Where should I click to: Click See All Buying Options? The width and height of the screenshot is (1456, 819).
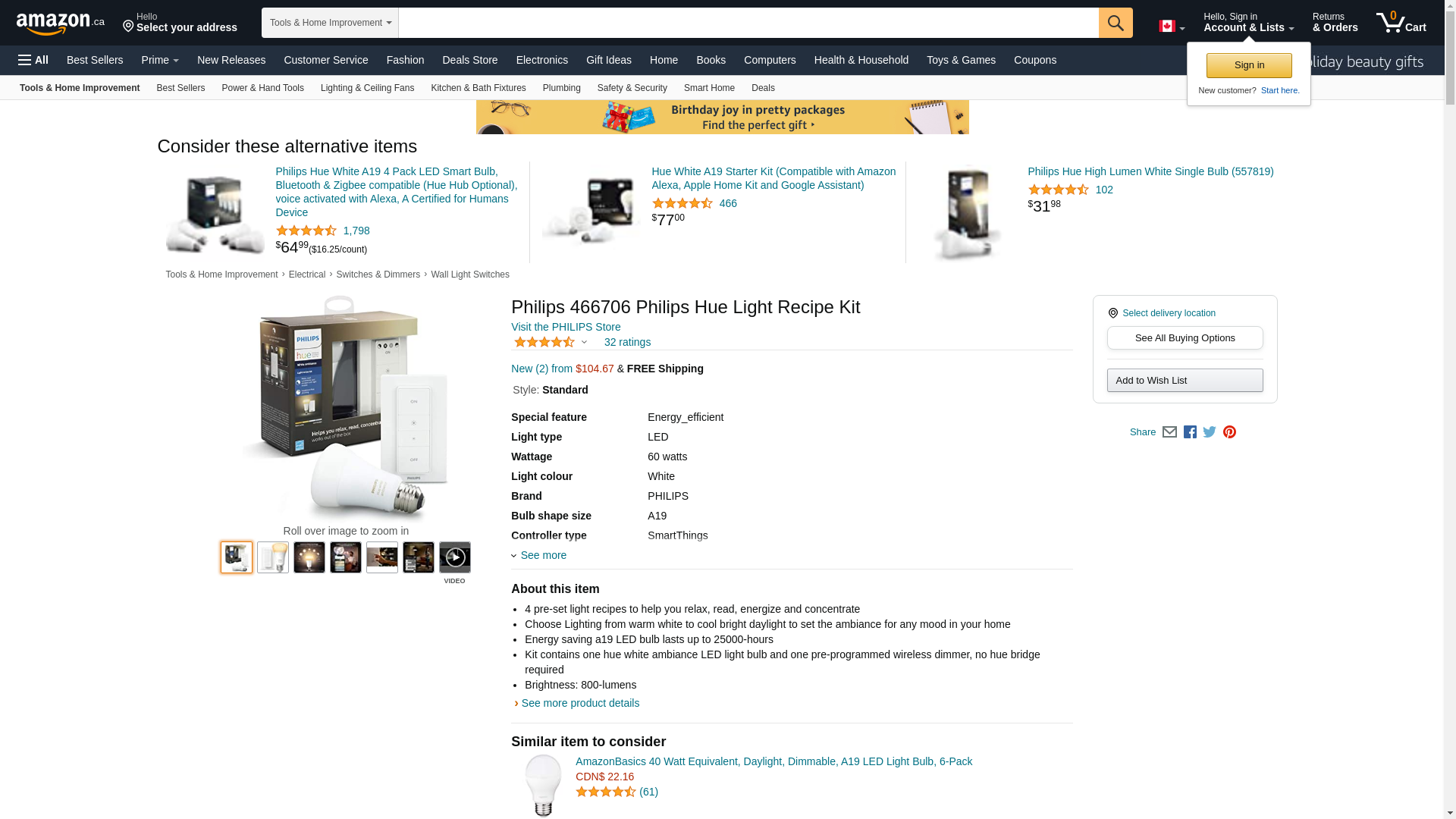[x=1185, y=338]
